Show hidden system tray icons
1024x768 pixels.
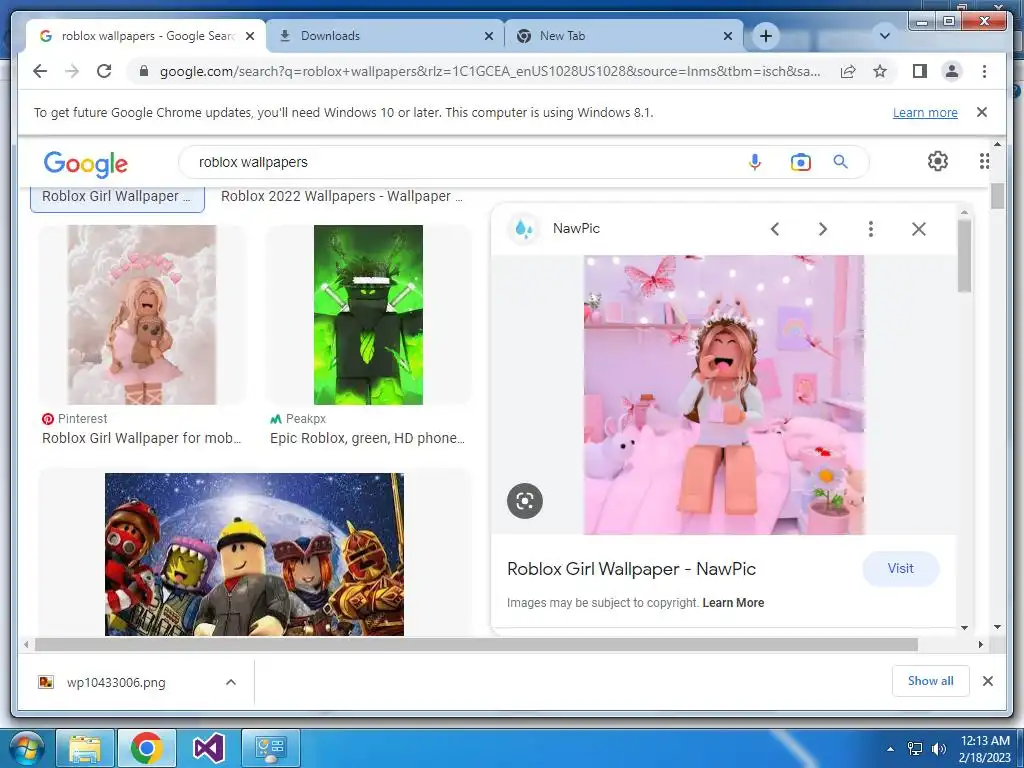890,749
